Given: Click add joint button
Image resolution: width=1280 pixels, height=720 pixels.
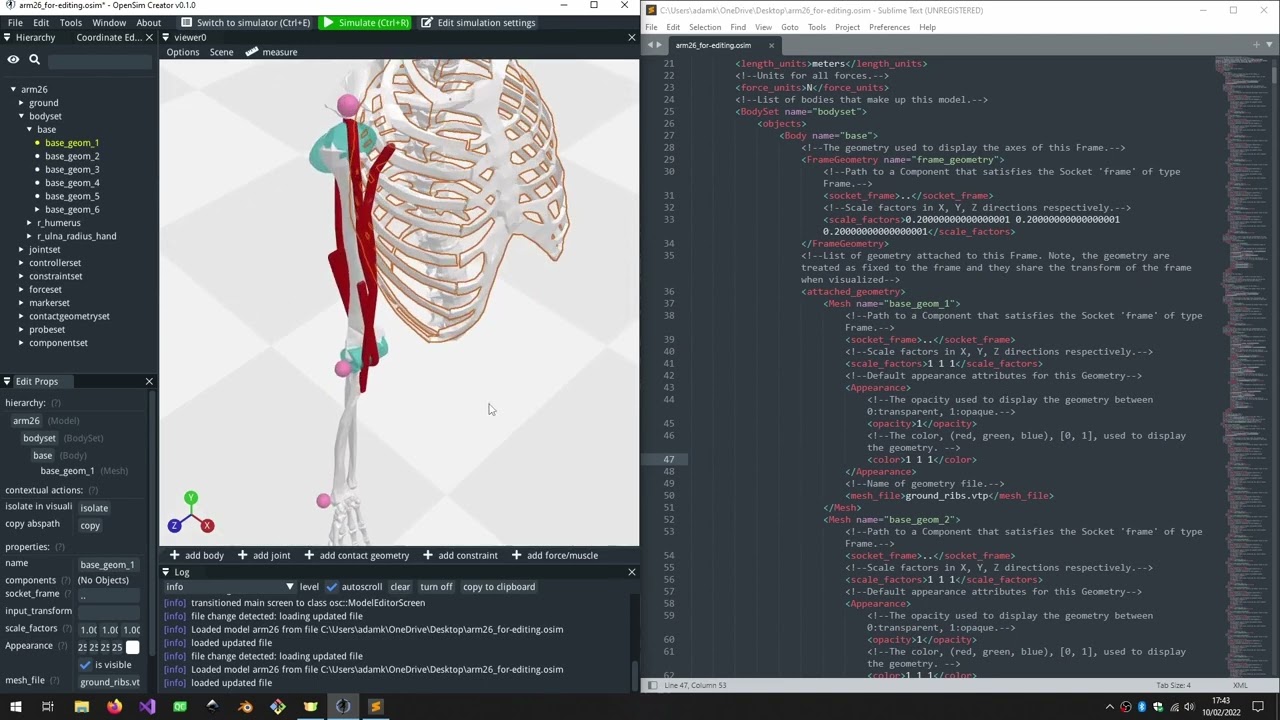Looking at the screenshot, I should coord(263,555).
